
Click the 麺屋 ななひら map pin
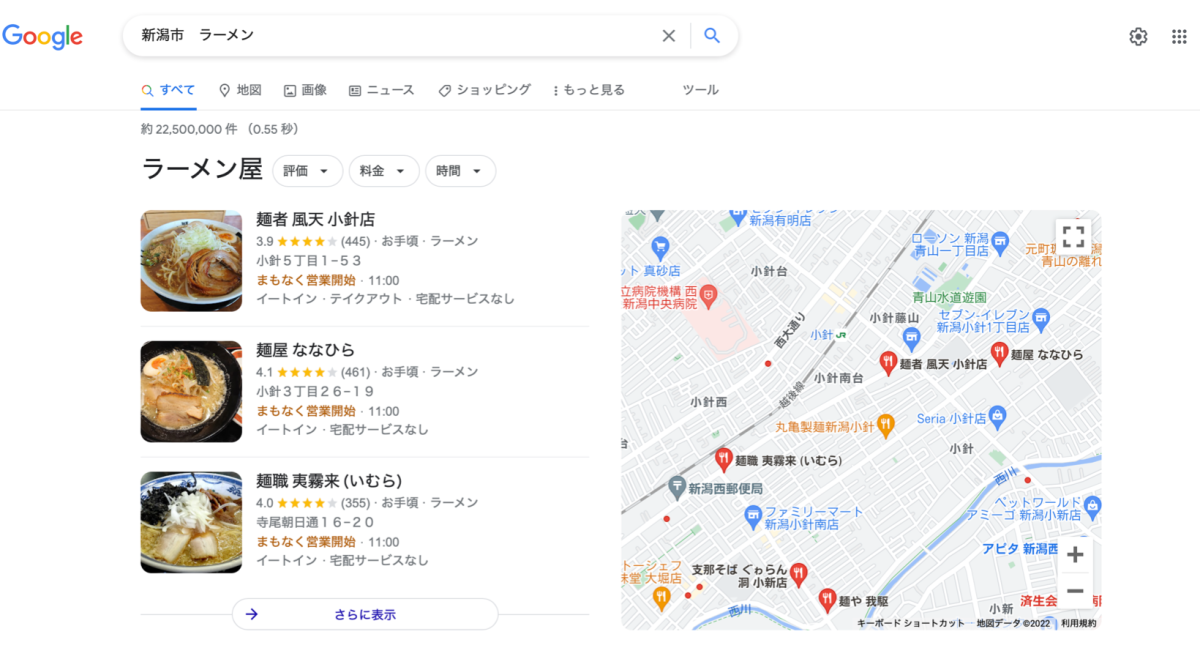click(998, 352)
